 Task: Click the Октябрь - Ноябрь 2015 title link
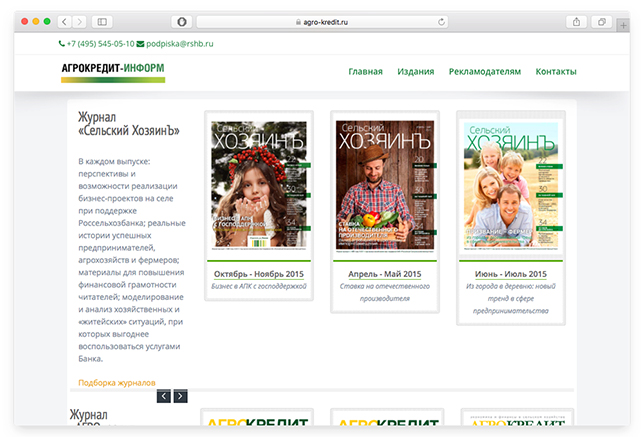click(259, 274)
